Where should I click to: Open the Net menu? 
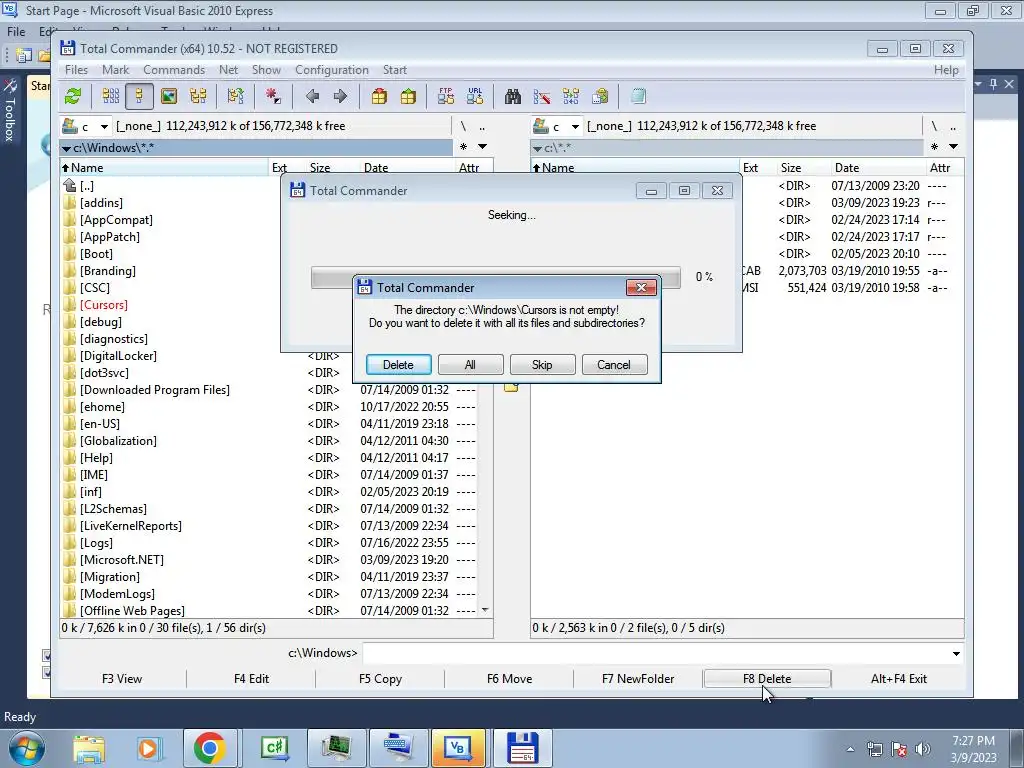pyautogui.click(x=229, y=70)
